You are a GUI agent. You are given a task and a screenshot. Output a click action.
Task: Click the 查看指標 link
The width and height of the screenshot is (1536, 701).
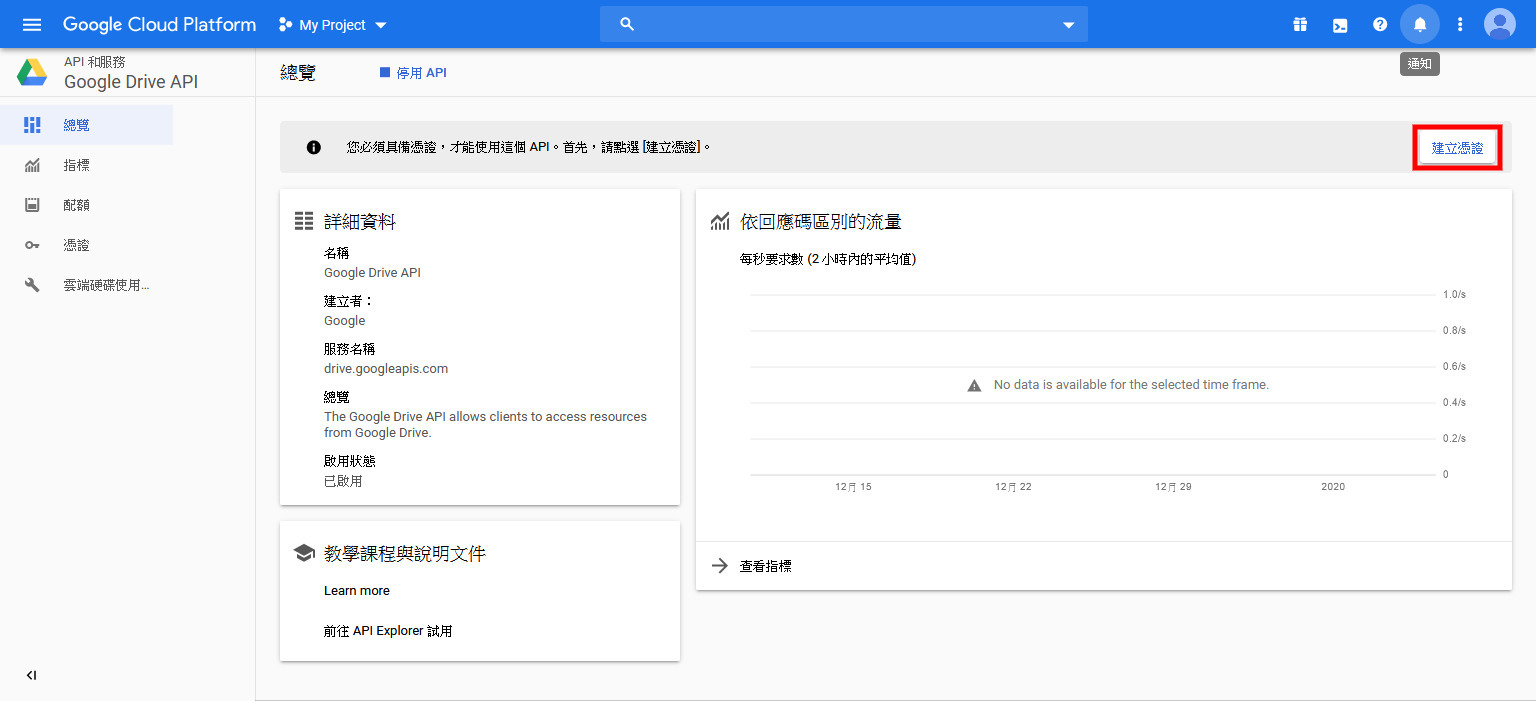(765, 566)
